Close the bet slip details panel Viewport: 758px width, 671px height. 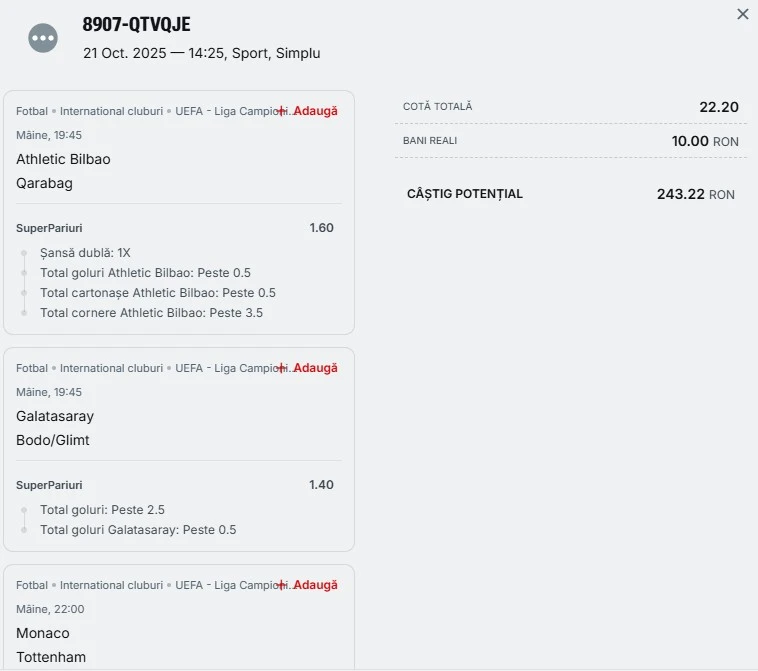742,15
